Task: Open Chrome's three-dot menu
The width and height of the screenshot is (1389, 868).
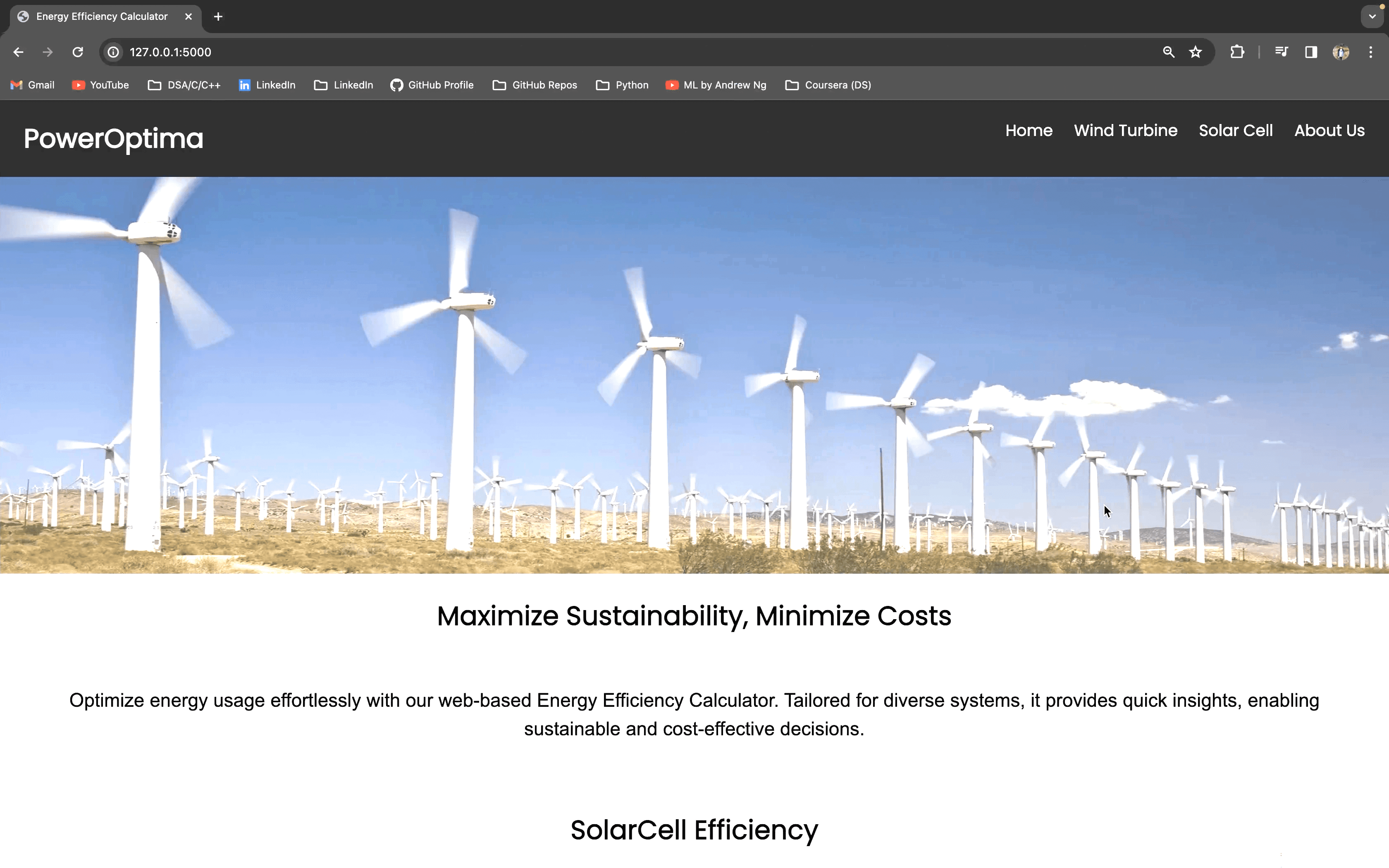Action: (1371, 52)
